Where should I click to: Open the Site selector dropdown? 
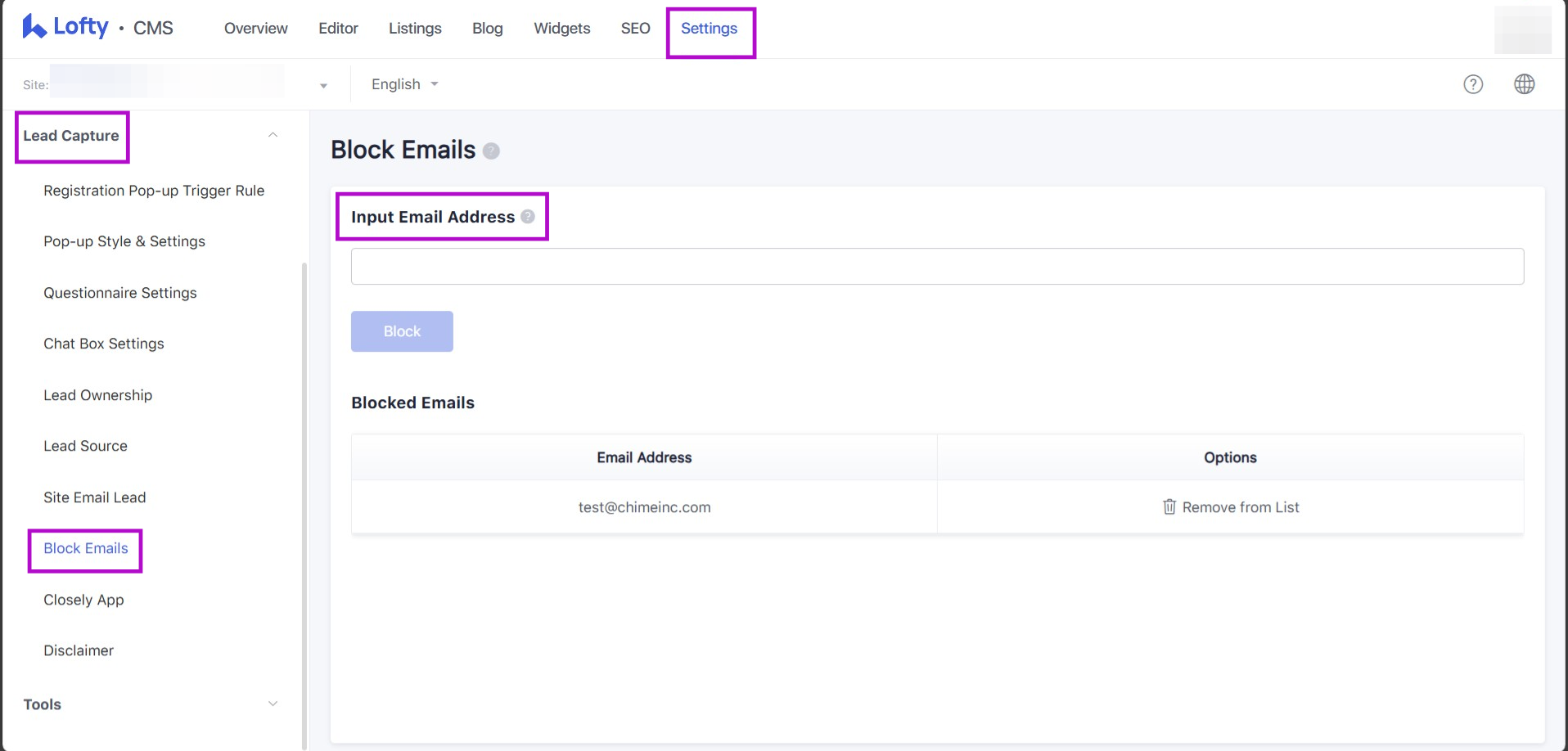(323, 85)
